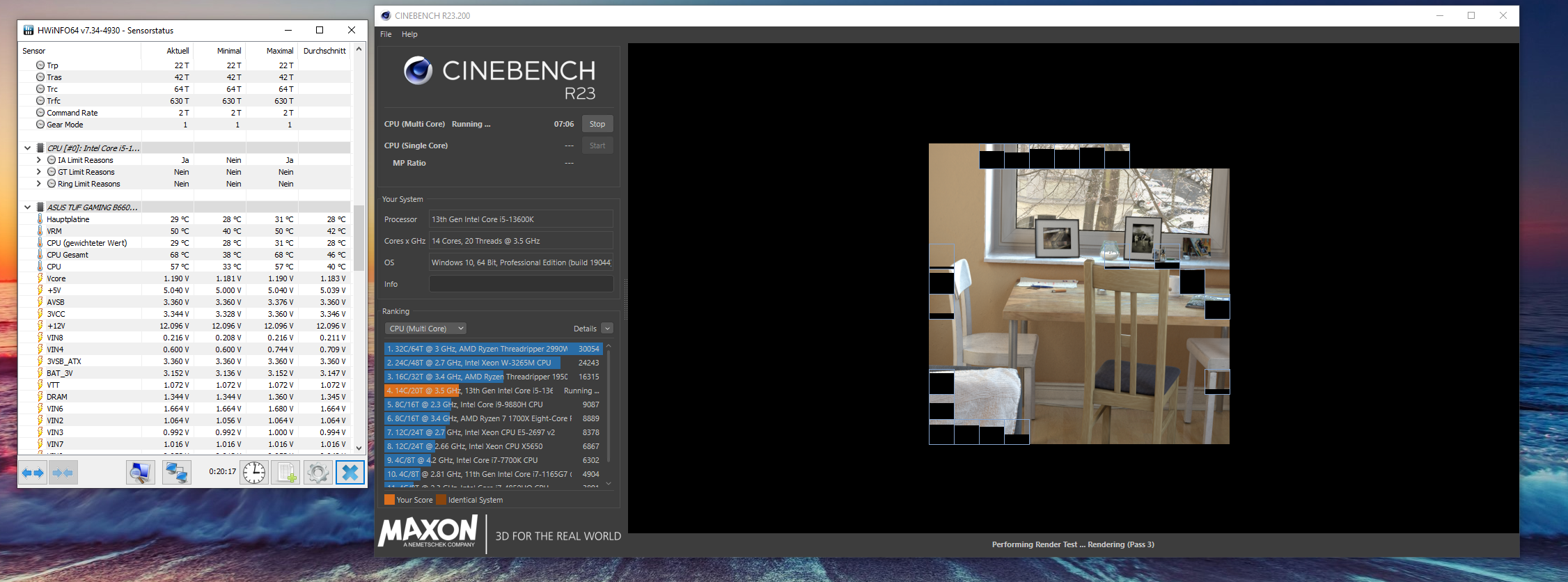Viewport: 1568px width, 582px height.
Task: Open HWiNFO sensor settings gear icon
Action: pos(317,473)
